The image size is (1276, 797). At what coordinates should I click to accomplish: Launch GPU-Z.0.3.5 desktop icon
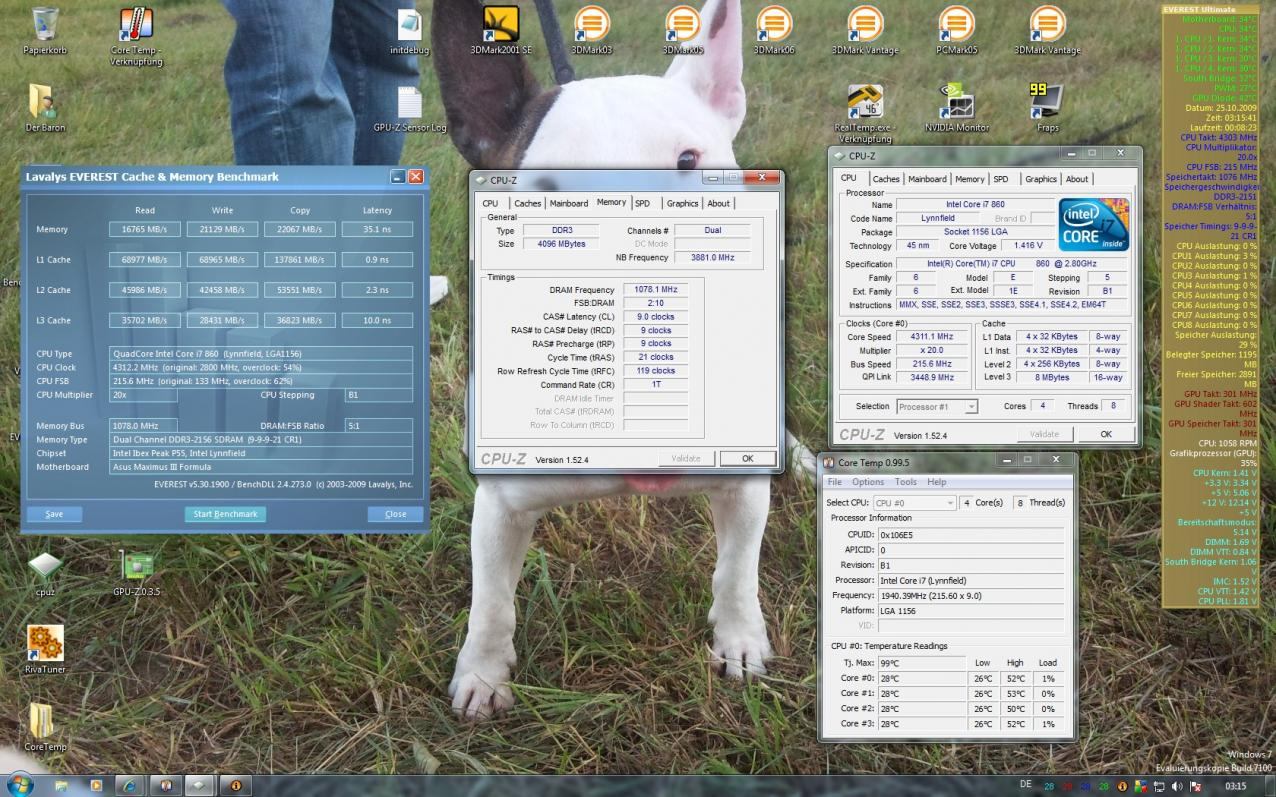136,574
